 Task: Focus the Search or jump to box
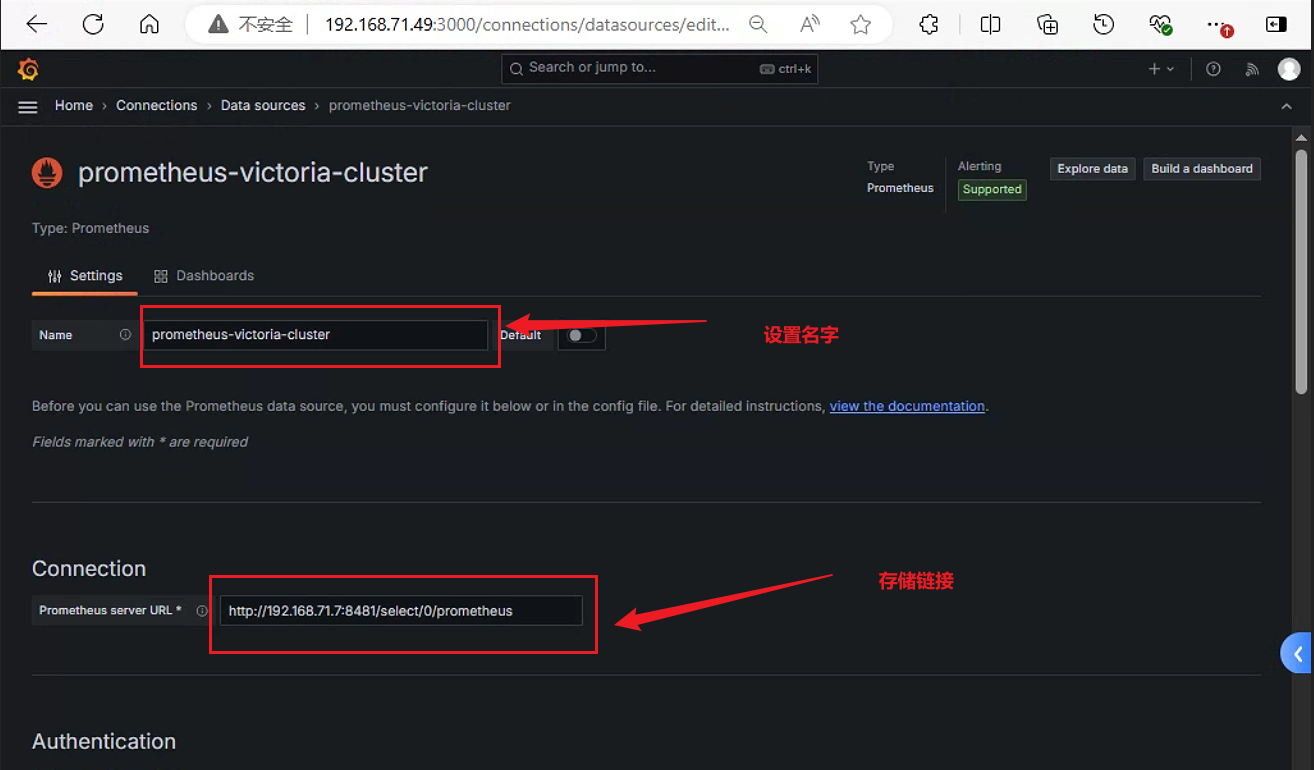pos(659,68)
